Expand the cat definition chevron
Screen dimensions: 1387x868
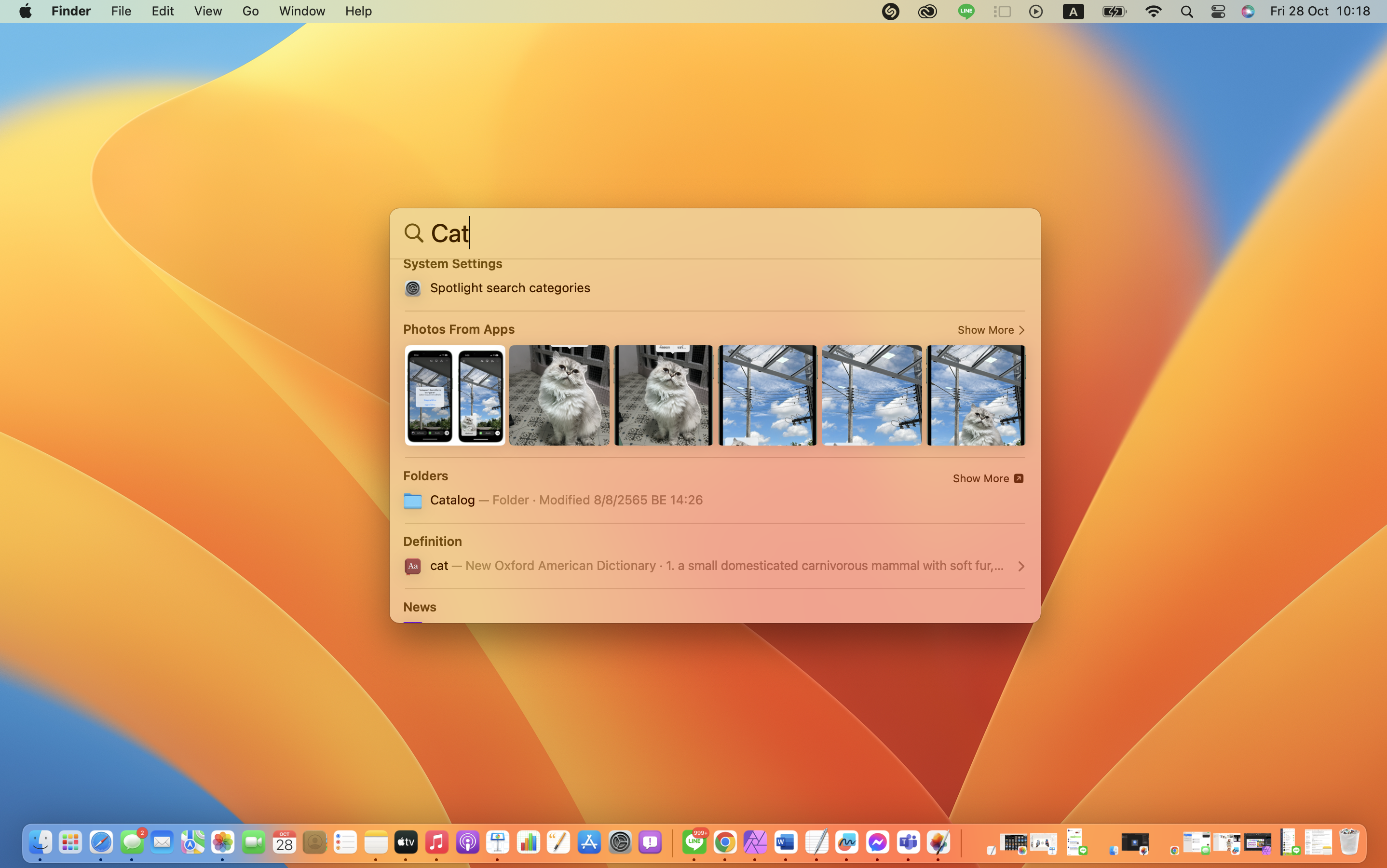1021,566
